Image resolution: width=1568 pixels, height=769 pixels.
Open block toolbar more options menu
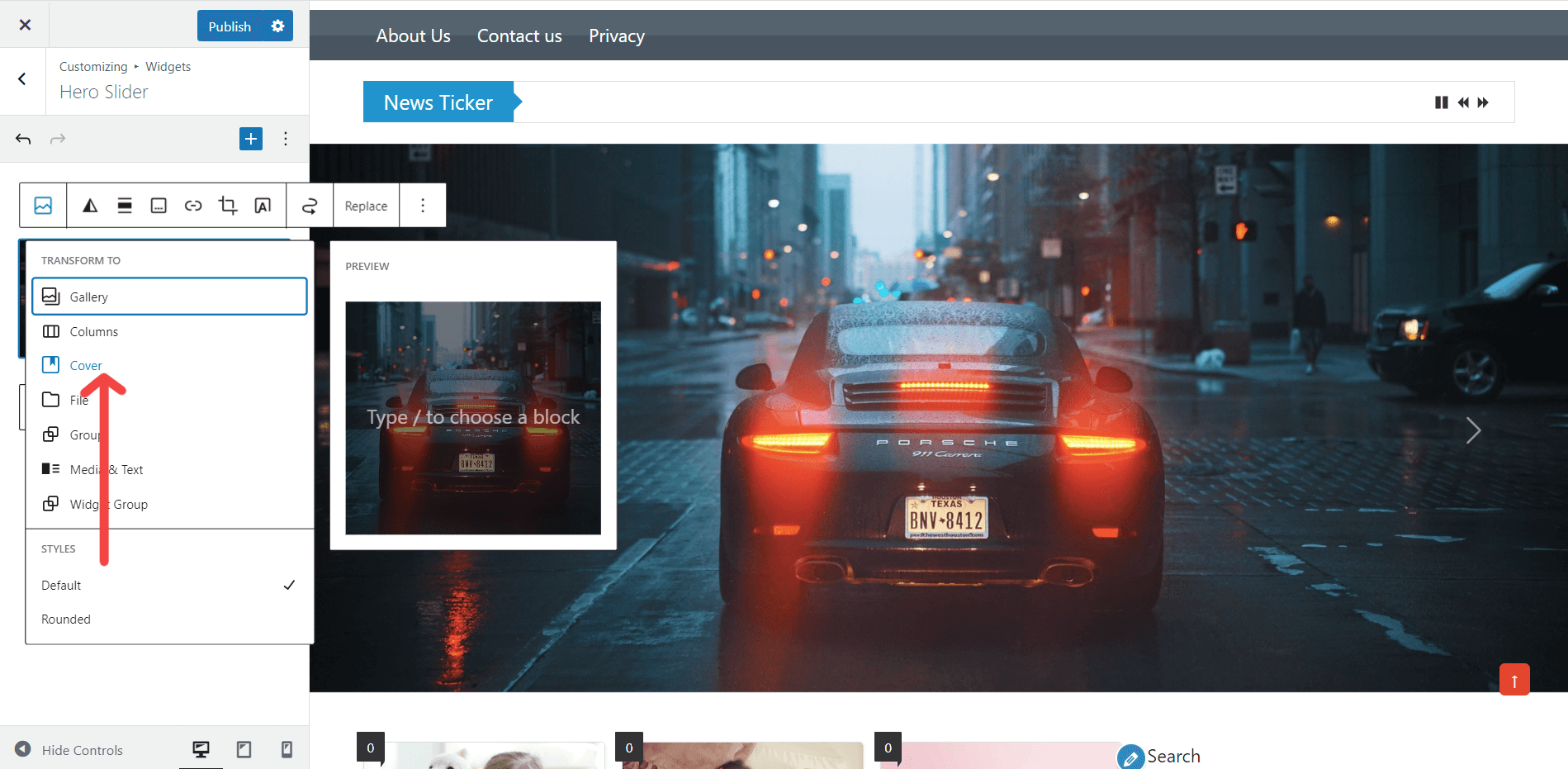423,206
